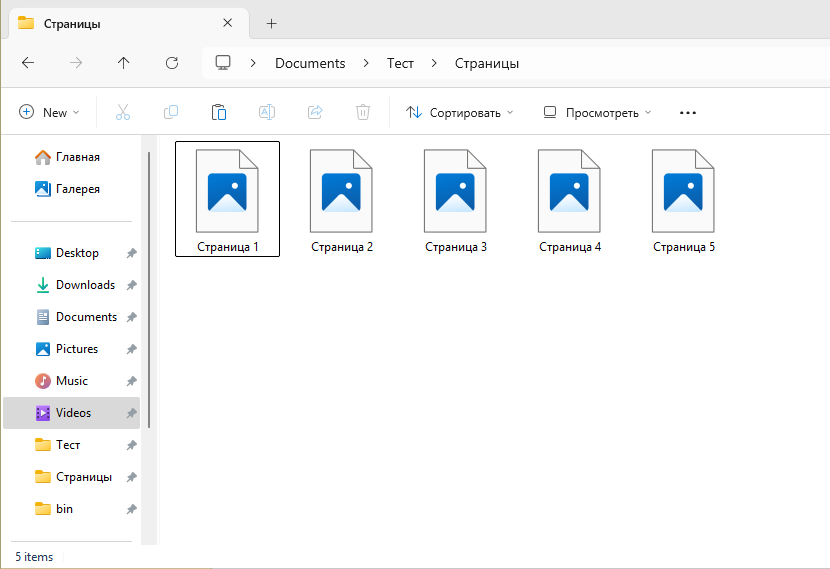Open the three-dots See more menu

click(687, 112)
